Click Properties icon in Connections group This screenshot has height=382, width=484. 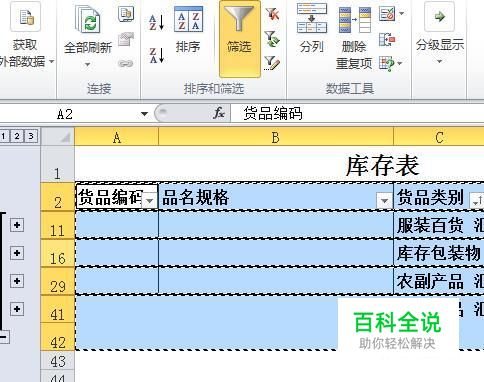[126, 39]
